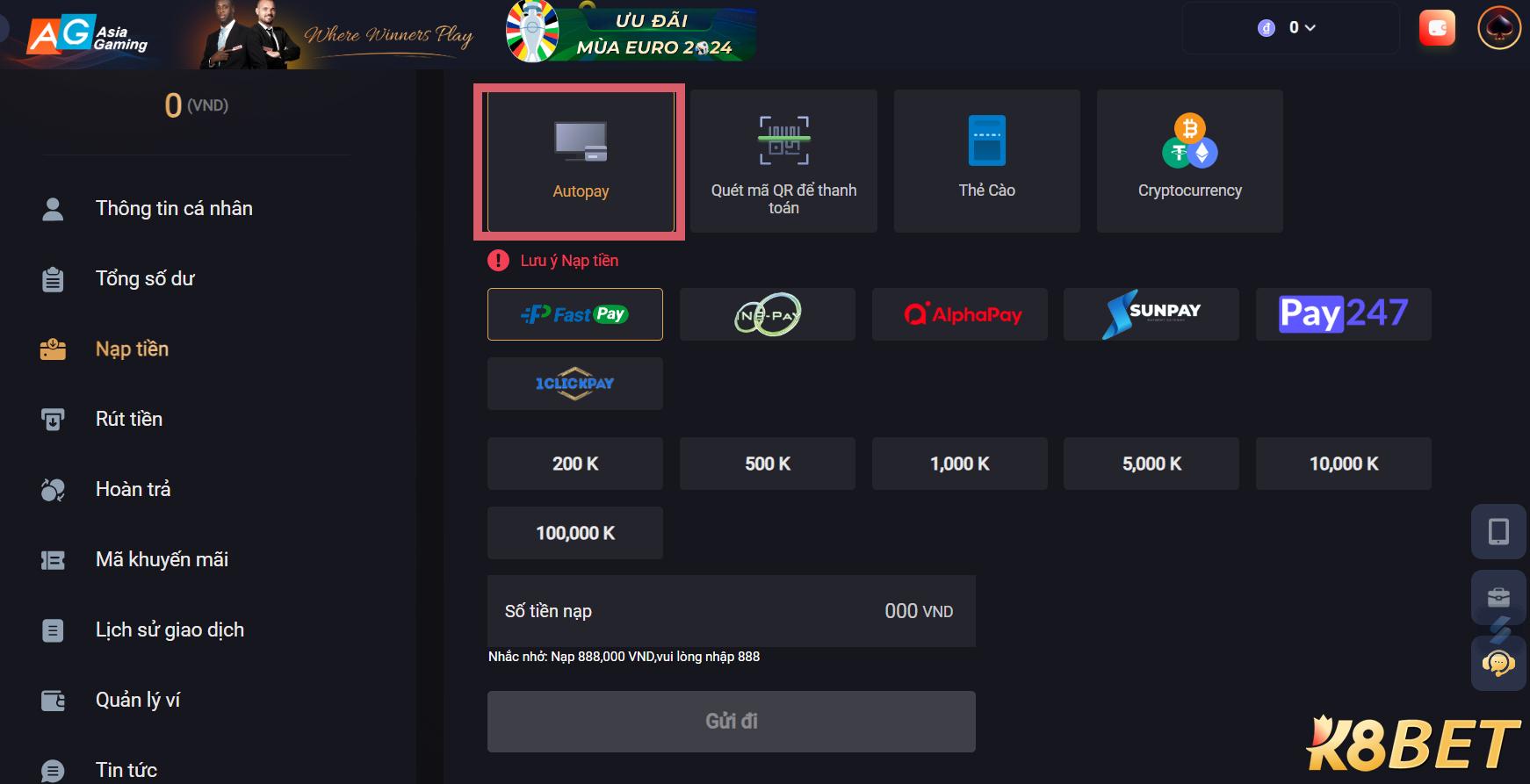
Task: Select the Autopay payment method tab
Action: [581, 162]
